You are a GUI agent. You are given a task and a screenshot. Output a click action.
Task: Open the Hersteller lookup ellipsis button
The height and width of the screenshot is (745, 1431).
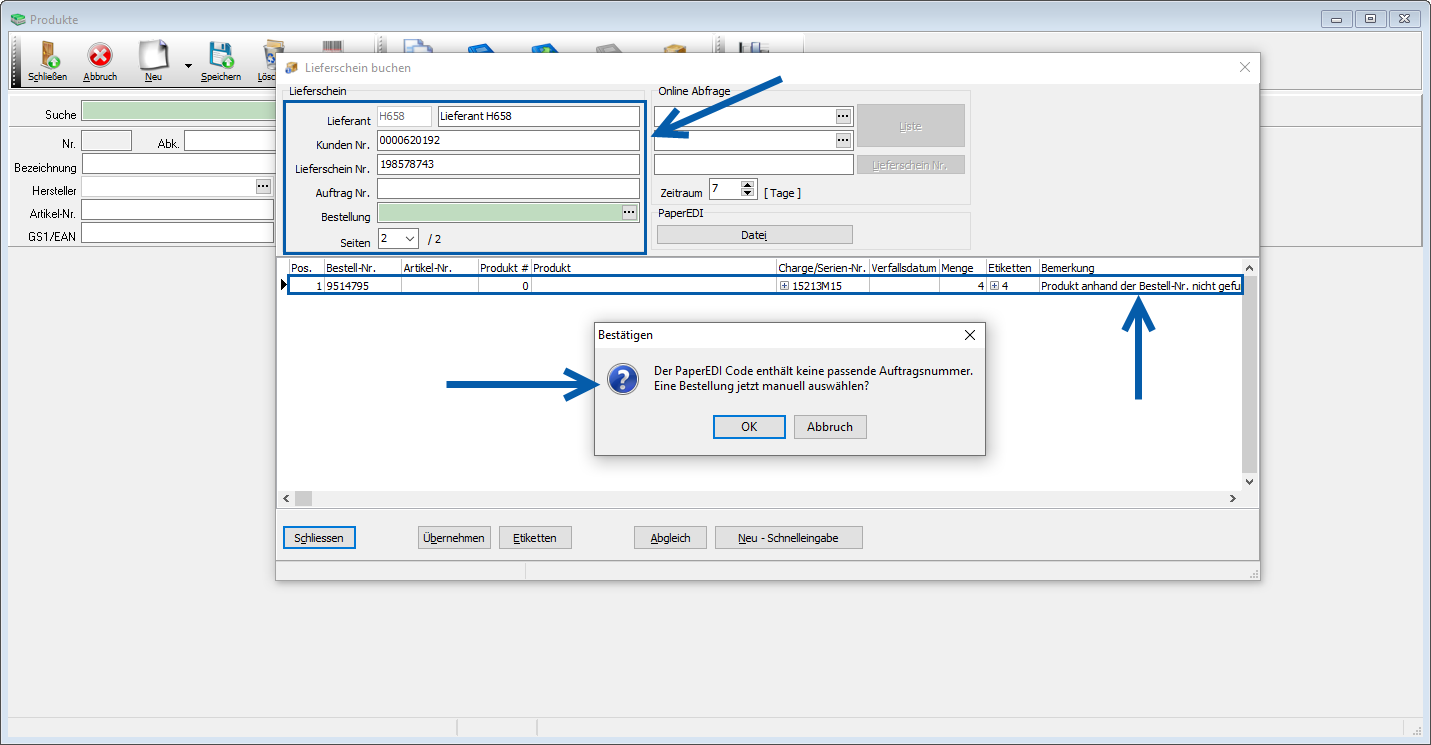coord(263,186)
